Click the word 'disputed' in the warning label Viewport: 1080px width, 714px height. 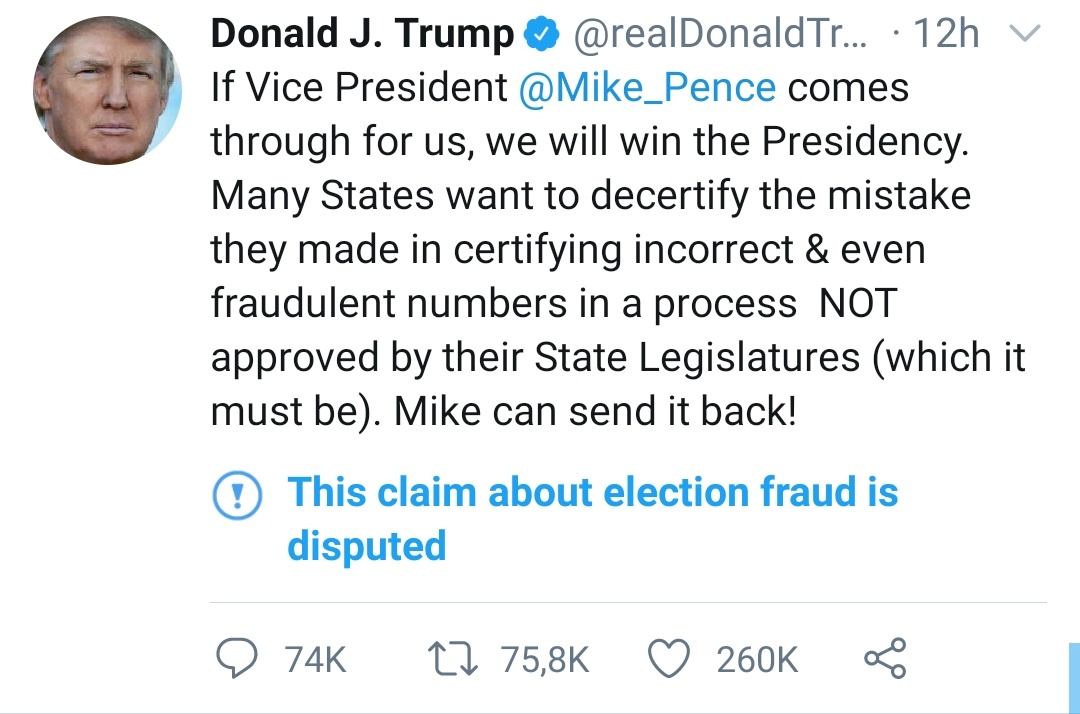(x=366, y=546)
